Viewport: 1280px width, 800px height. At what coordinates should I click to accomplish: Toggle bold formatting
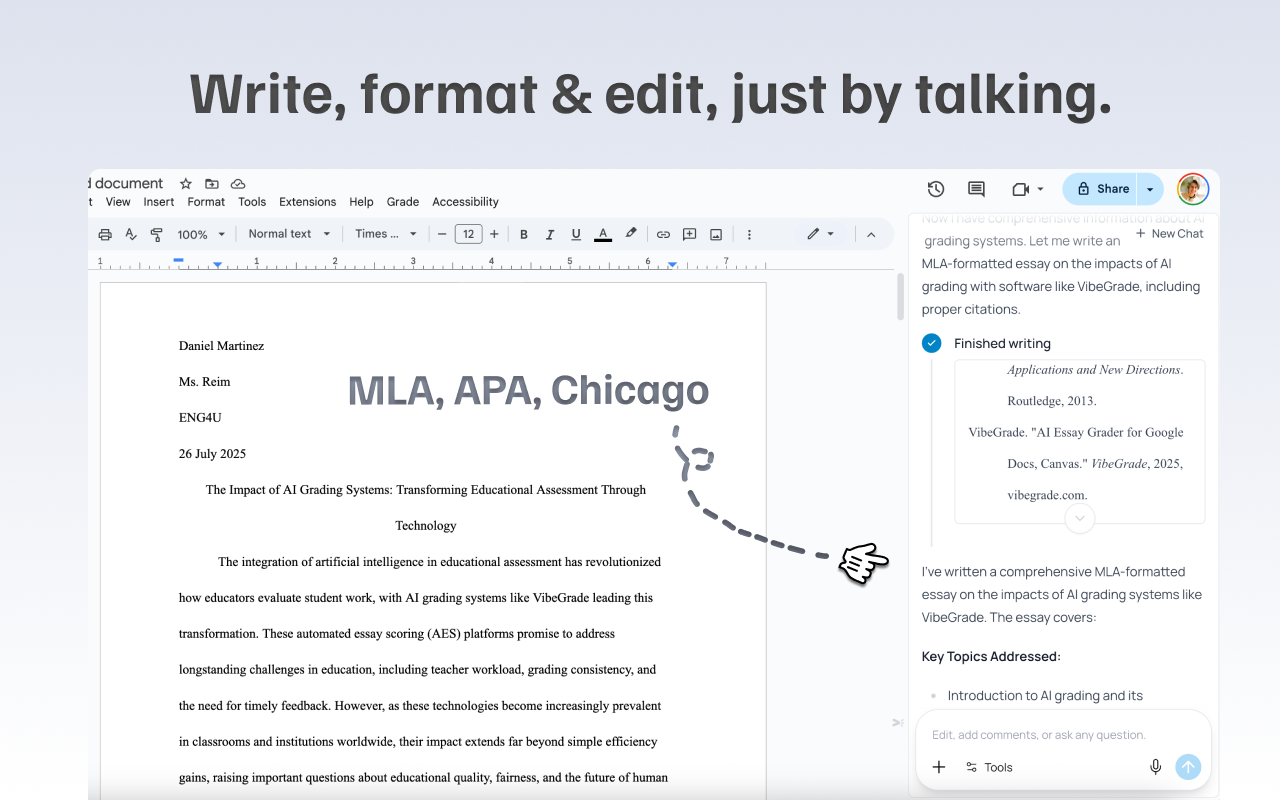523,233
